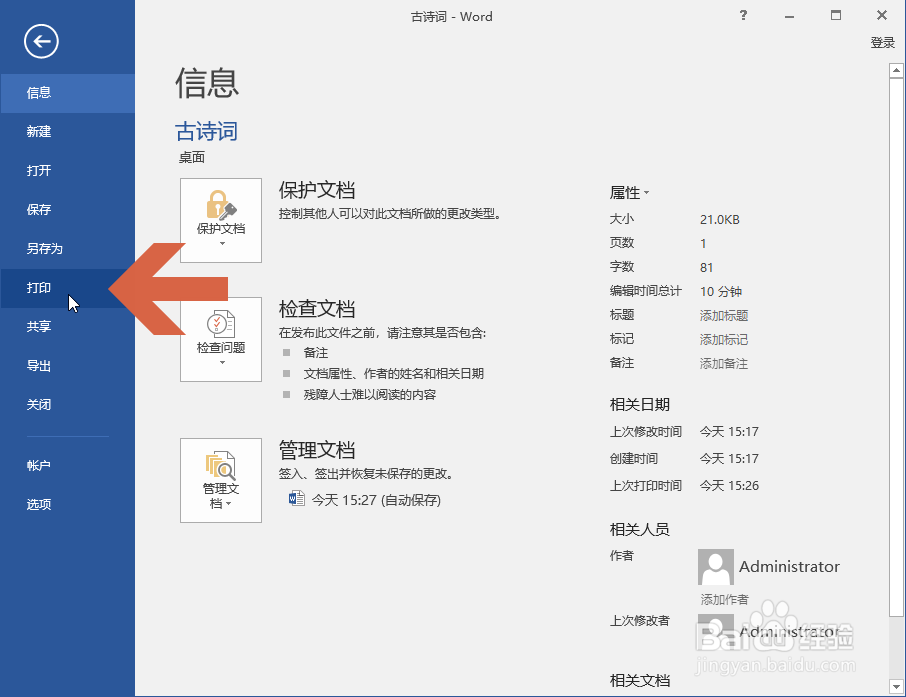Screen dimensions: 906x697
Task: Open Word Help via the question mark icon
Action: click(x=742, y=16)
